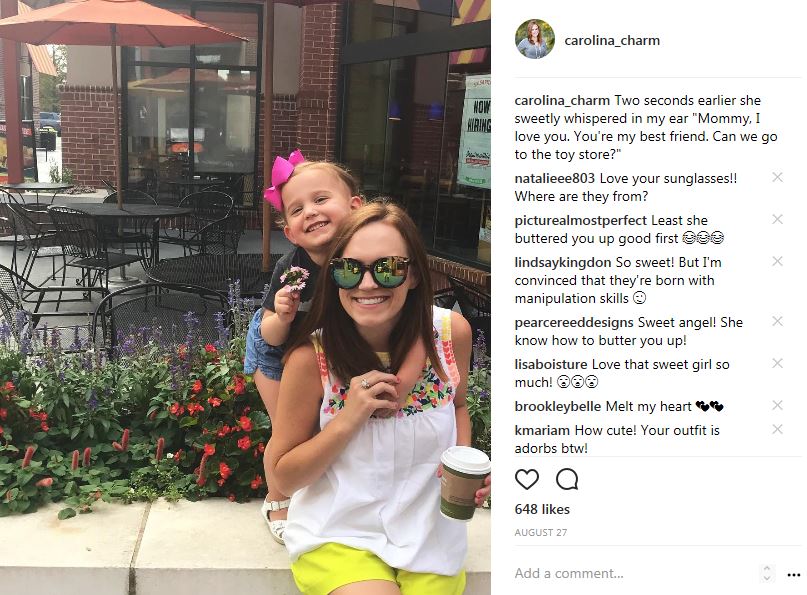
Task: Open the three-dot more options menu
Action: pos(794,574)
